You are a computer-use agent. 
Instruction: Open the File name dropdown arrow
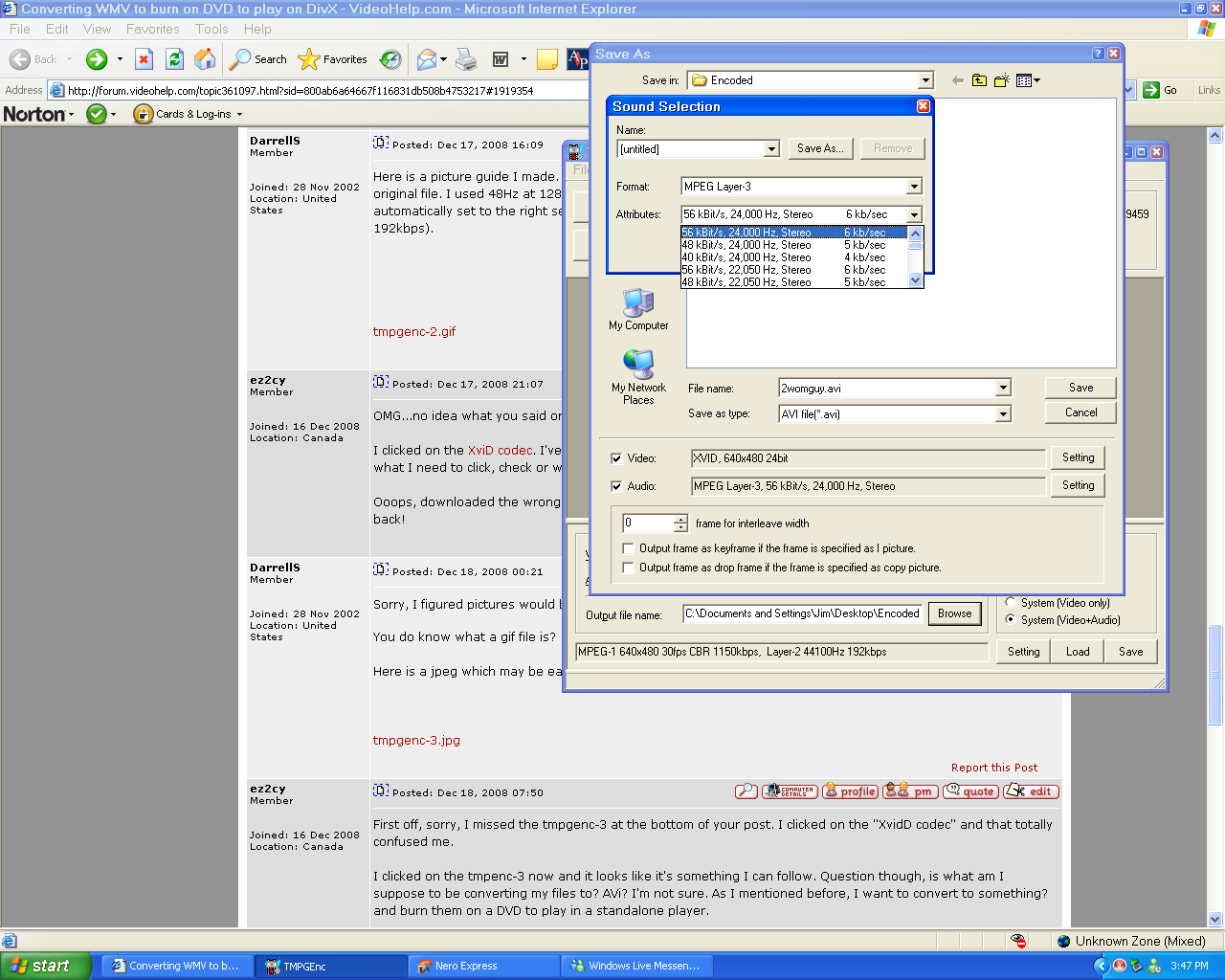coord(1003,388)
